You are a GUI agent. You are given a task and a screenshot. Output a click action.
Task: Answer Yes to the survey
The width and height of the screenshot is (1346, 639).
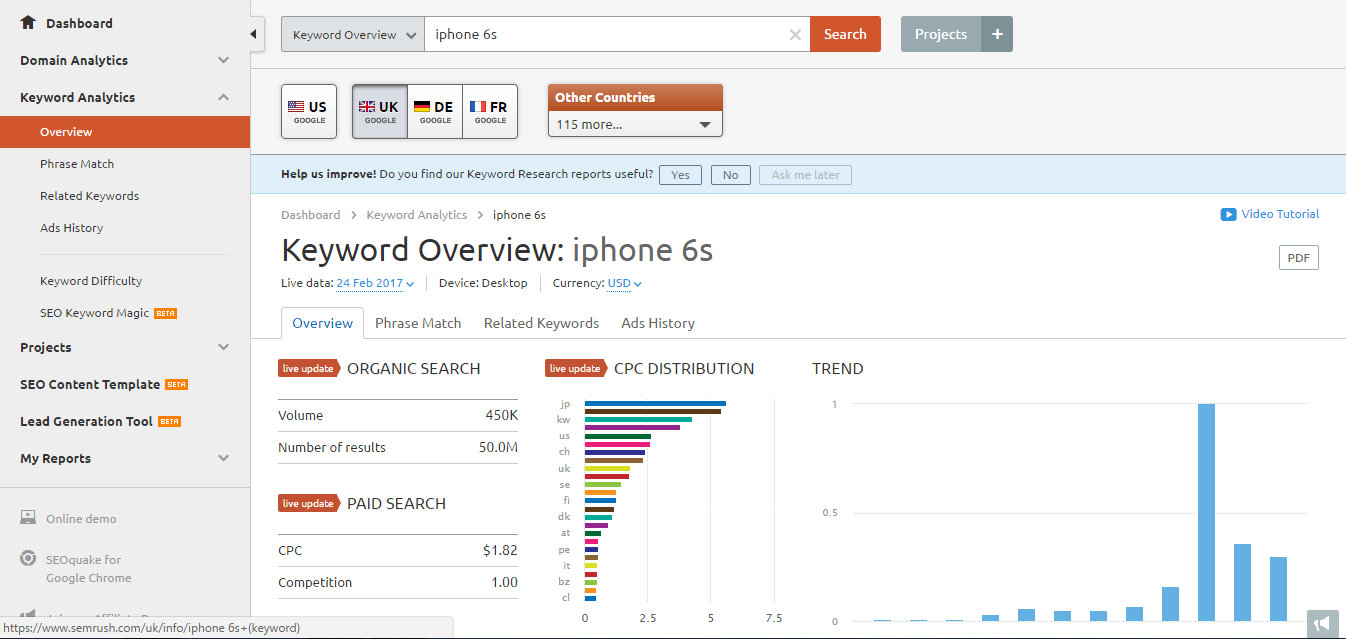coord(680,175)
